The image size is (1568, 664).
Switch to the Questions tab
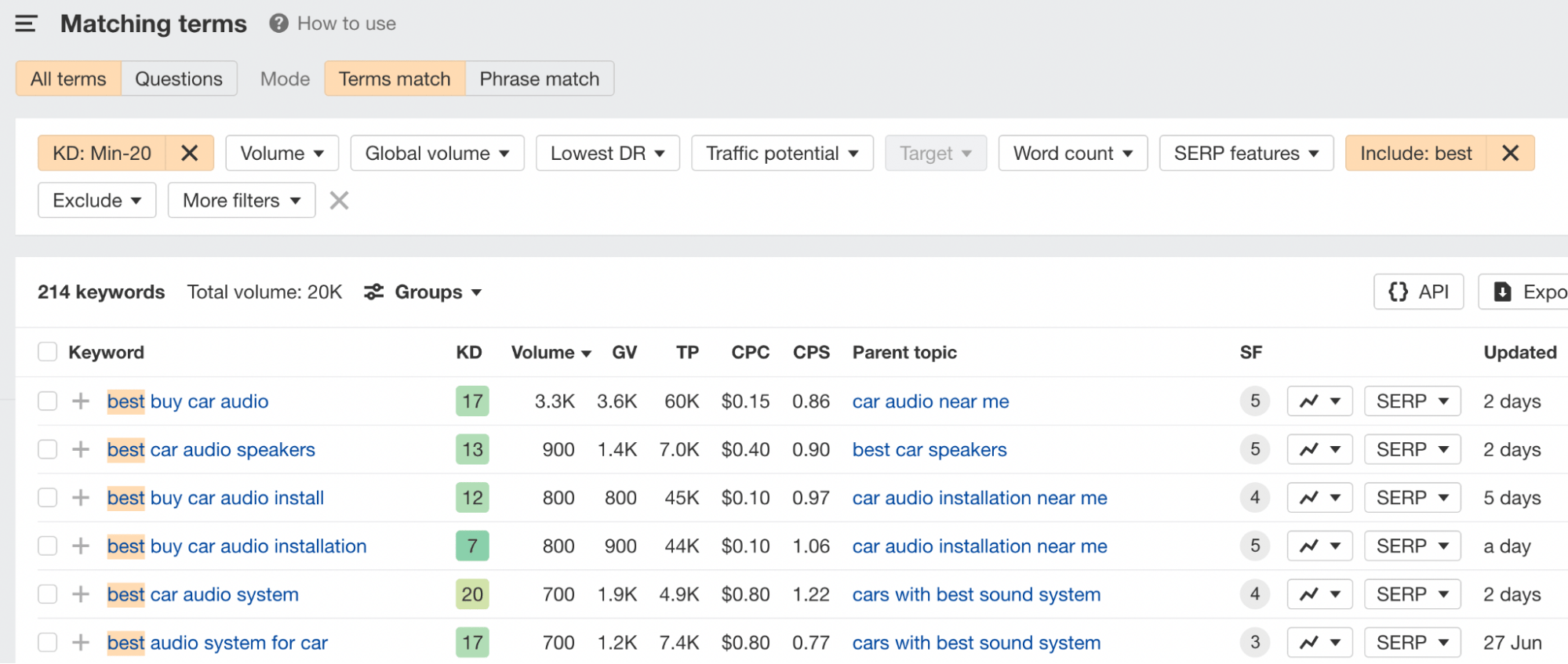(x=179, y=78)
